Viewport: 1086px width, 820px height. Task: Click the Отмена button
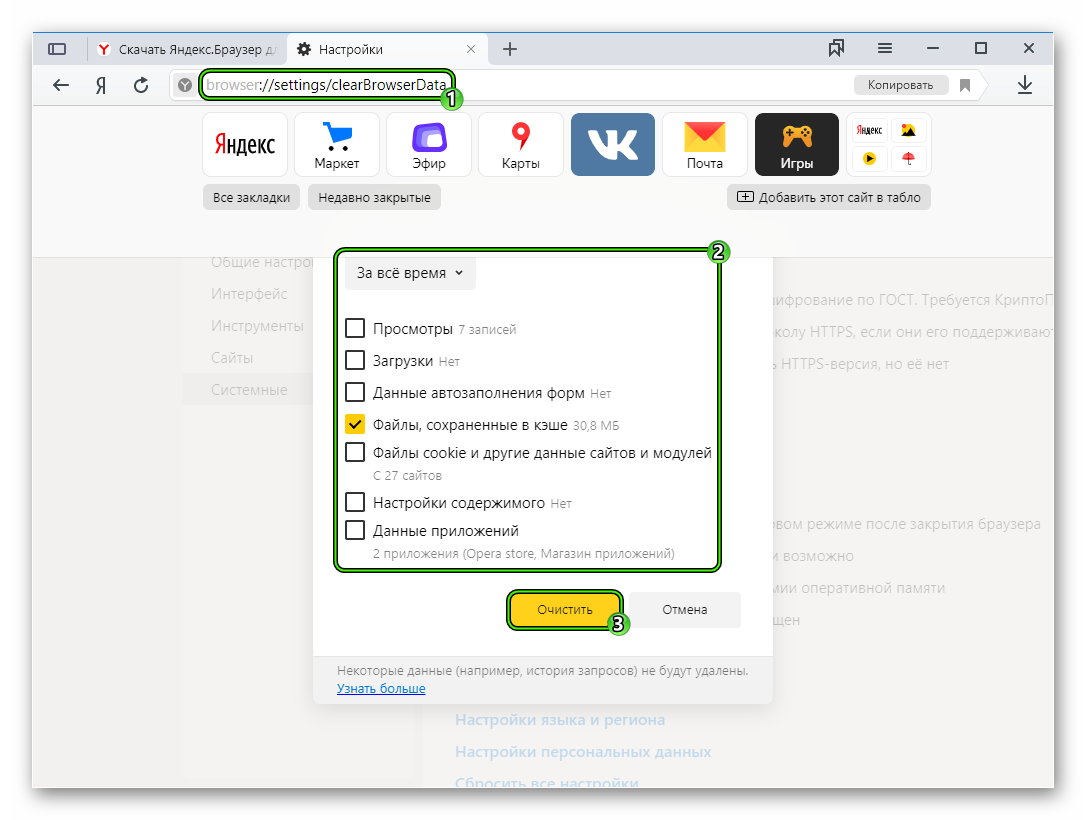[684, 609]
